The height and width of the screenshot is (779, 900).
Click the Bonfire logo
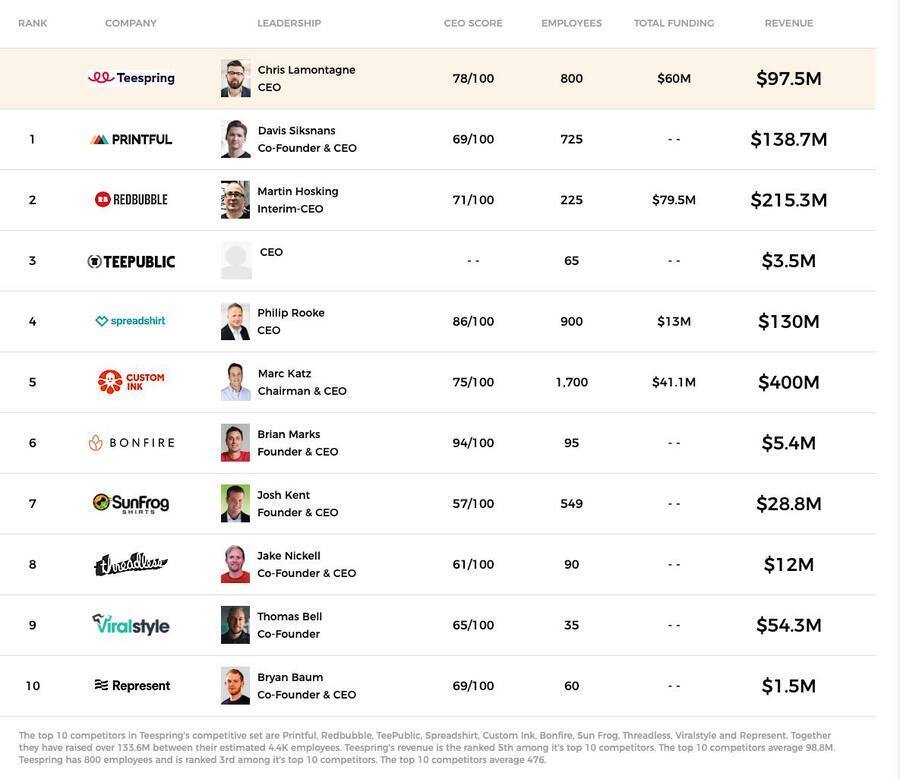coord(131,443)
